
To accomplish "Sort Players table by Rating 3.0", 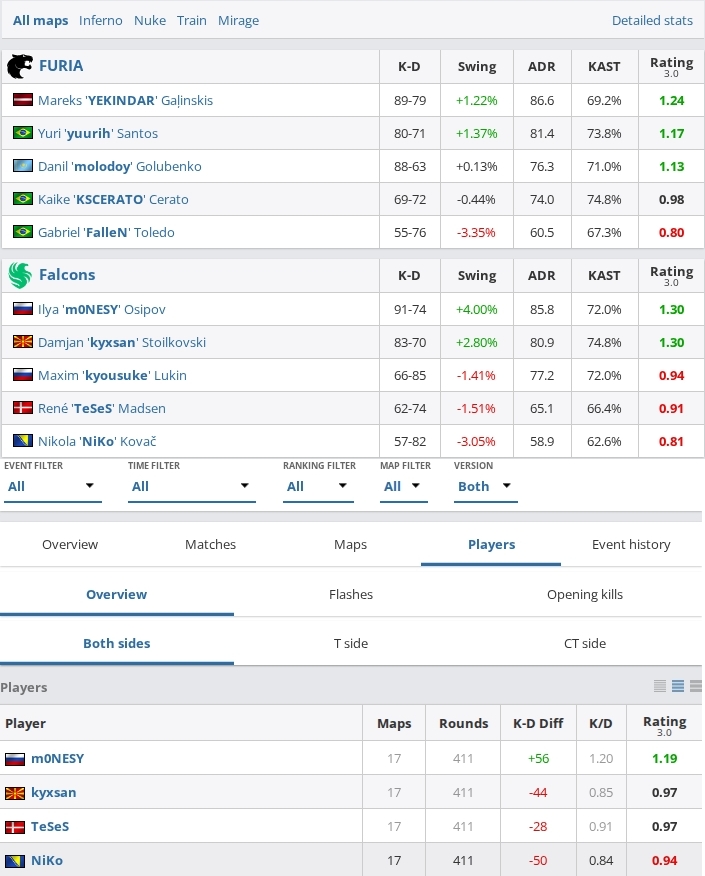I will [x=664, y=725].
